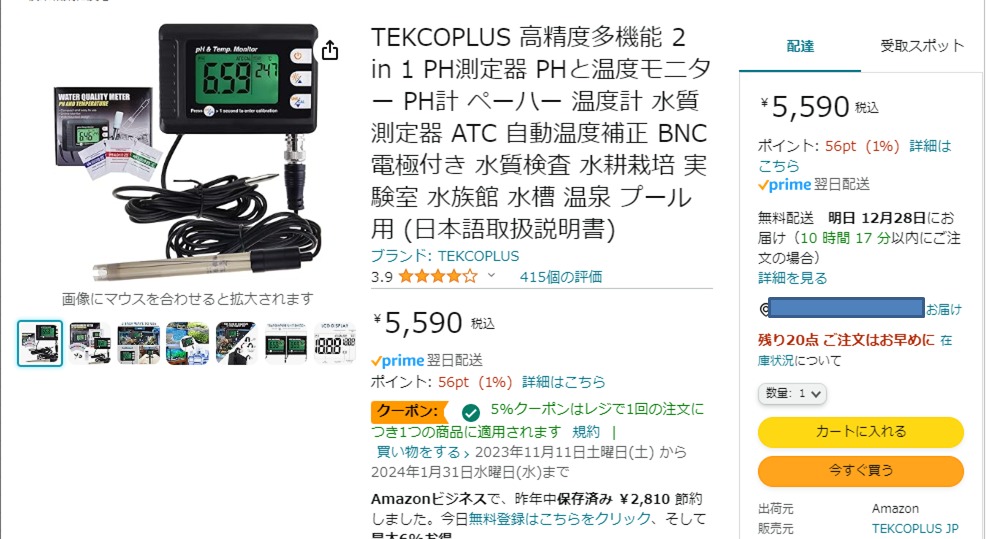Viewport: 987px width, 539px height.
Task: Click the share icon on product image
Action: point(330,50)
